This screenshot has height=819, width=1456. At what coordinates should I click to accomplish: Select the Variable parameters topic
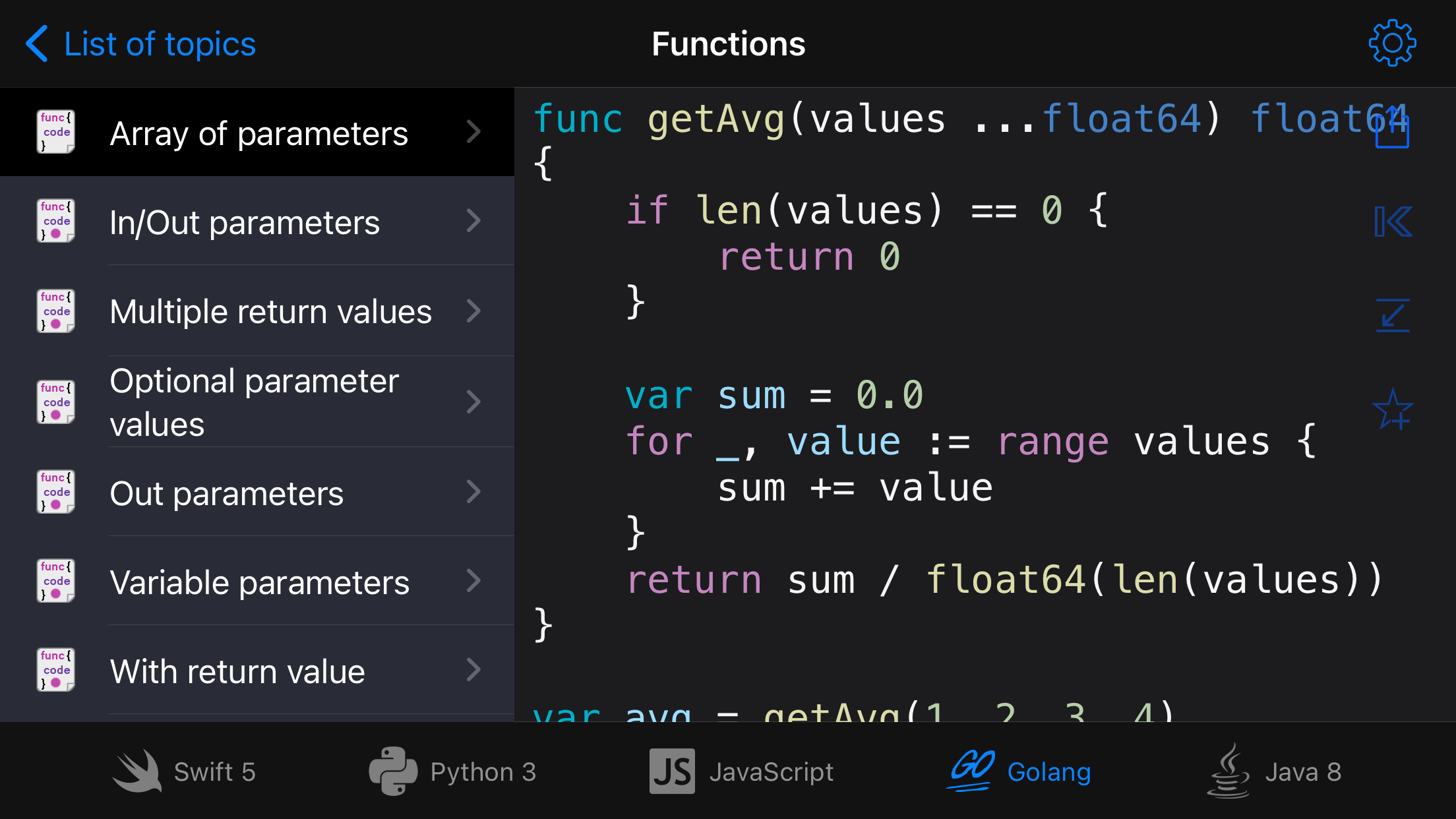pos(259,582)
